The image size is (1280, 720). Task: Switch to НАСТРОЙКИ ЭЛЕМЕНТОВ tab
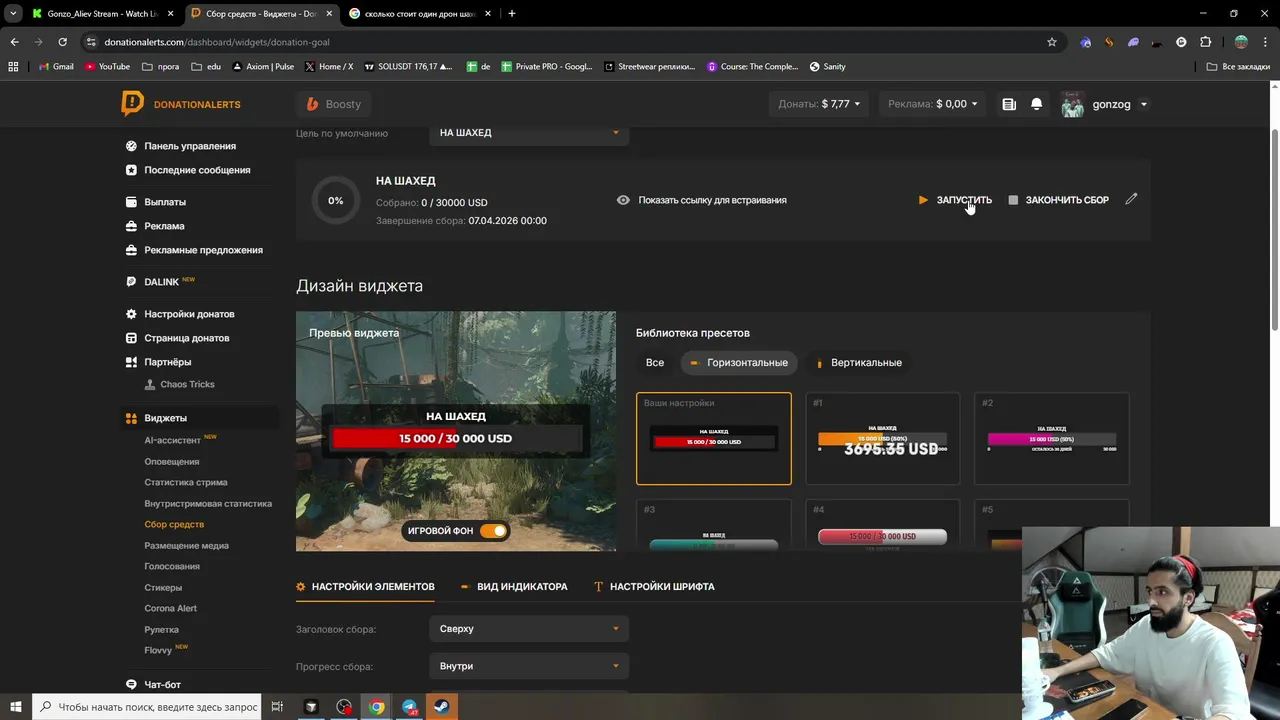365,586
